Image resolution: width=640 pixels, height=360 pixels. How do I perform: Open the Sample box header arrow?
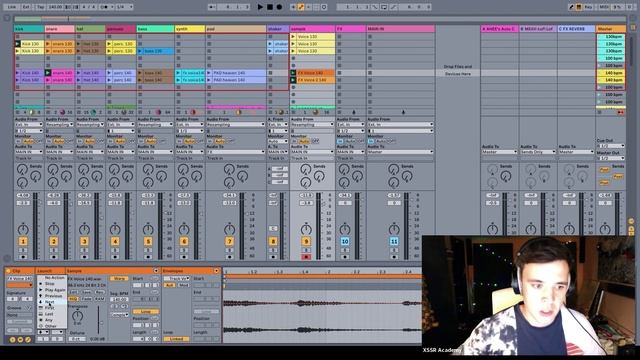tap(156, 271)
